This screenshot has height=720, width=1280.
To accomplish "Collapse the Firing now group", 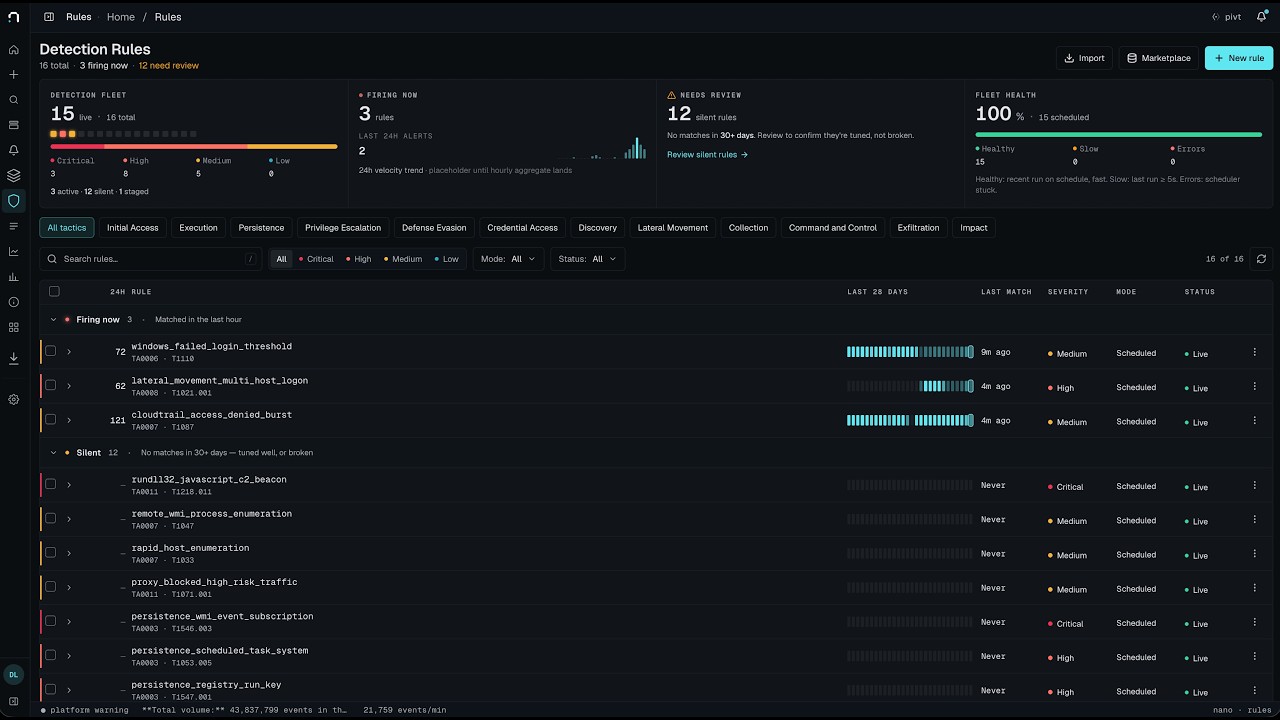I will 54,319.
